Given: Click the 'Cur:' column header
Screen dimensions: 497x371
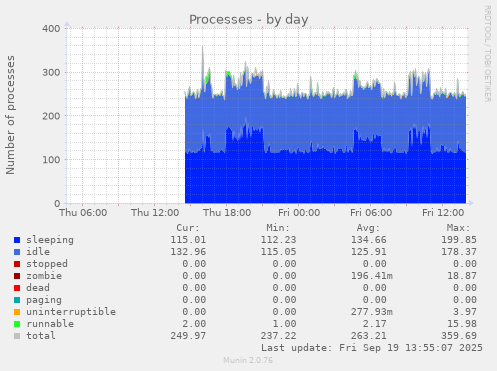Looking at the screenshot, I should [188, 228].
